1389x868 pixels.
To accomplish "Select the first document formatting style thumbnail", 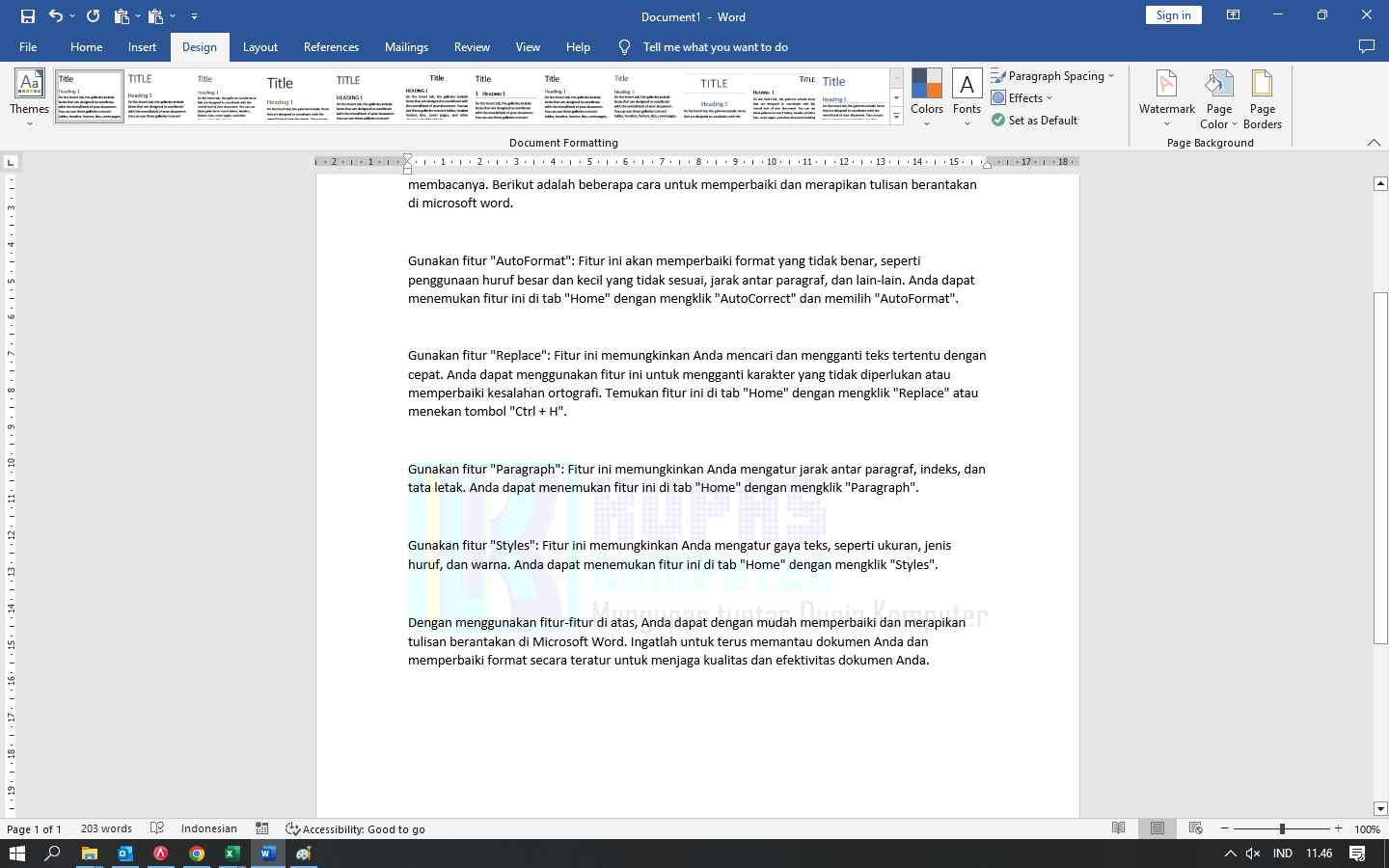I will [x=90, y=96].
